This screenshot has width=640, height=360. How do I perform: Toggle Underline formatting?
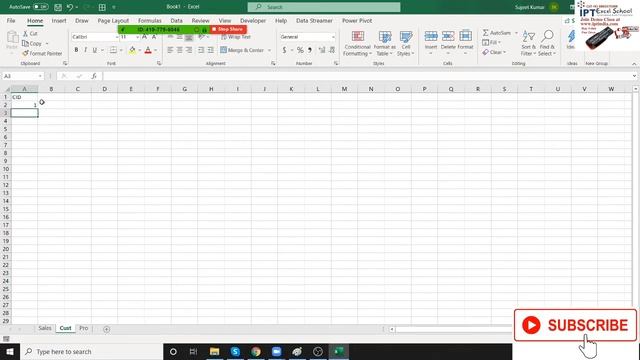coord(95,50)
